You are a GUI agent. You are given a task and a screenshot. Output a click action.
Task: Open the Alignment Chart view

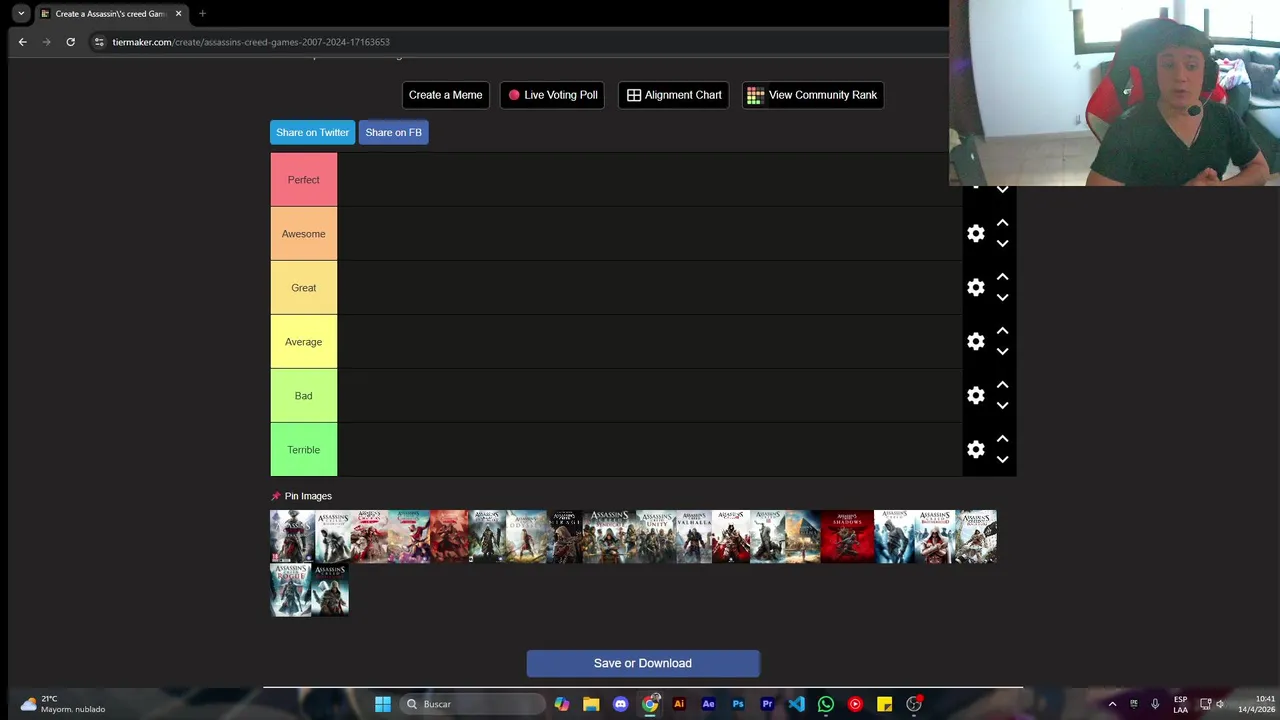[x=674, y=95]
